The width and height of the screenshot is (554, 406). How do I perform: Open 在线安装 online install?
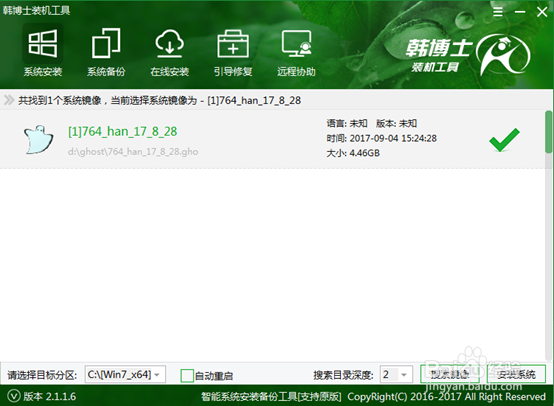[x=170, y=52]
